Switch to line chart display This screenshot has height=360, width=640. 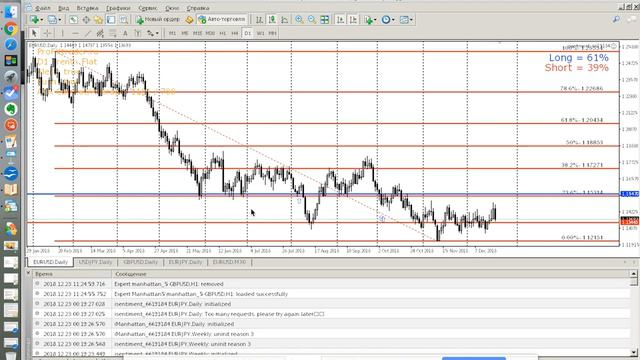click(284, 20)
